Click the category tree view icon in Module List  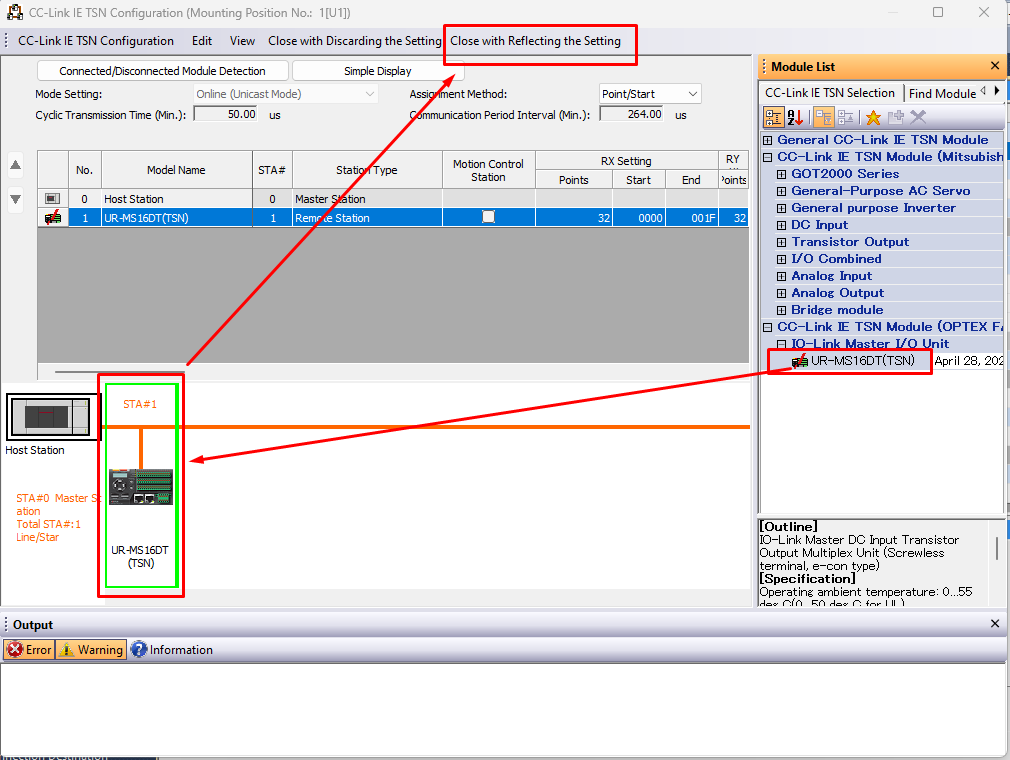[774, 117]
